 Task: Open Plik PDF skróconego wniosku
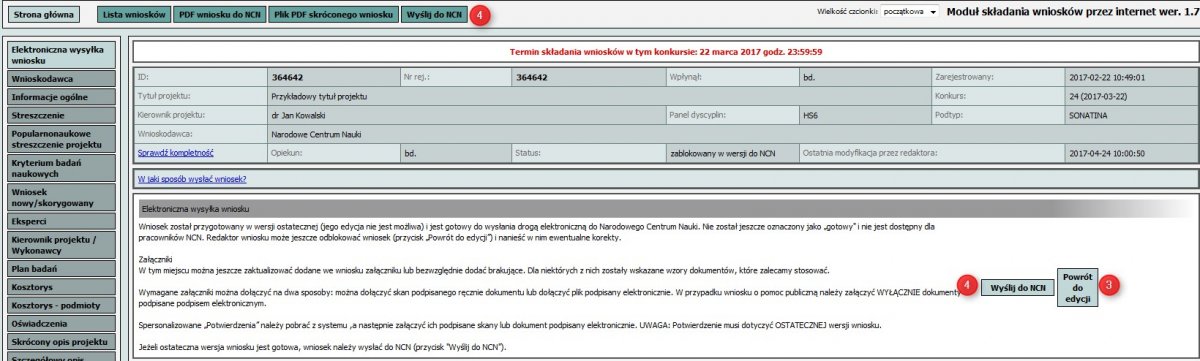click(334, 15)
